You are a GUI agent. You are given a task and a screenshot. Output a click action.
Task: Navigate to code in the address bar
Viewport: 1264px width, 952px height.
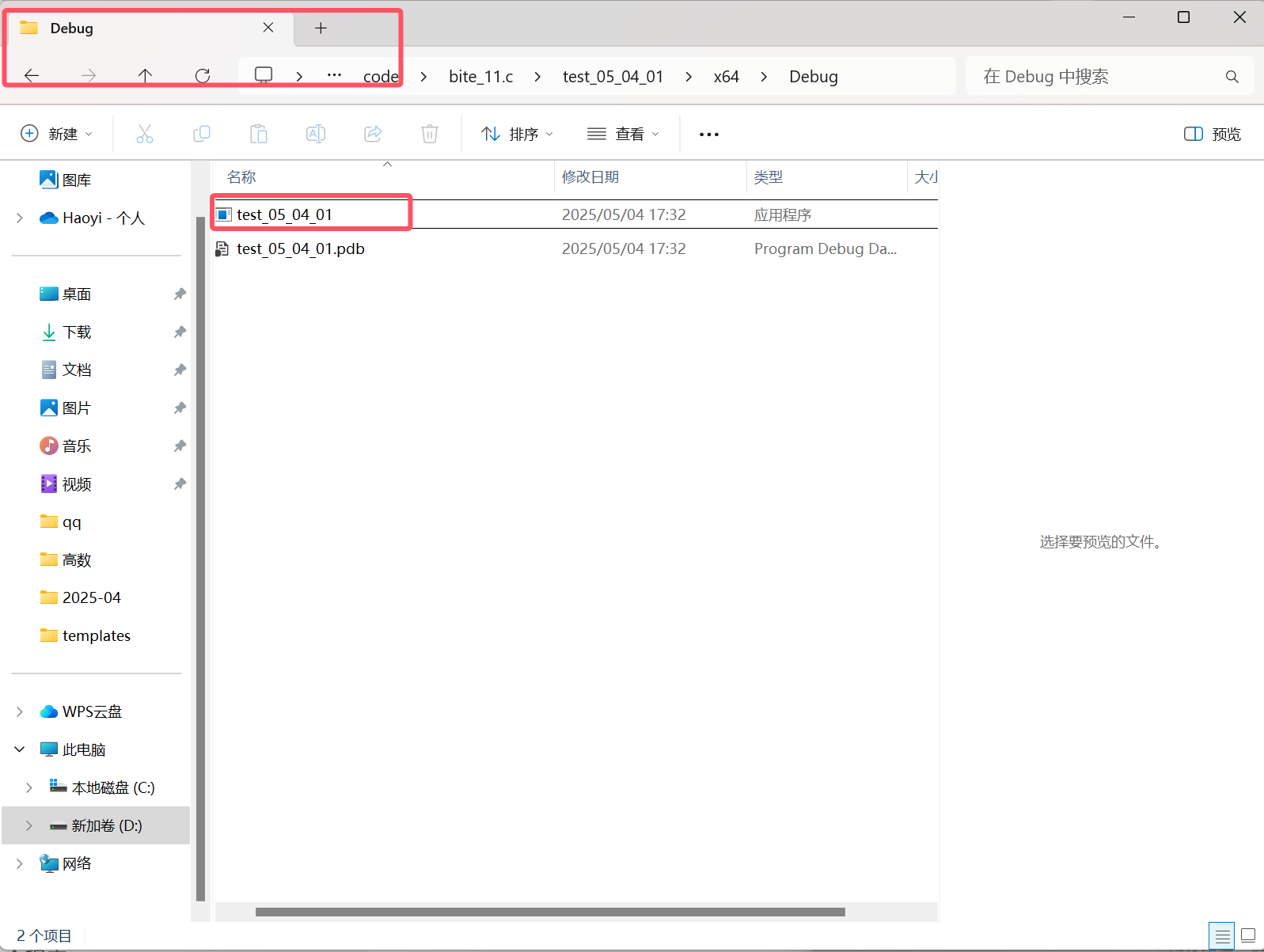pos(381,77)
